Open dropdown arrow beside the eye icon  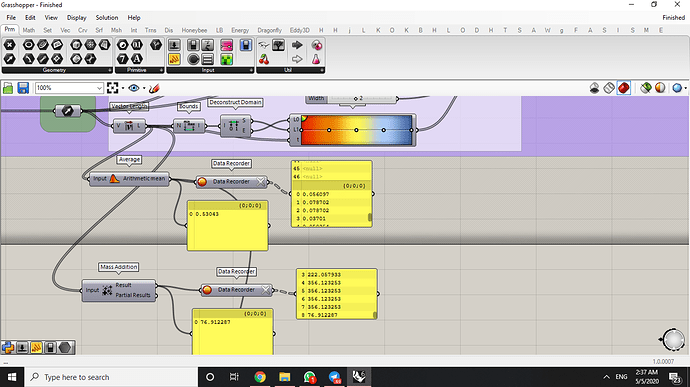[144, 88]
